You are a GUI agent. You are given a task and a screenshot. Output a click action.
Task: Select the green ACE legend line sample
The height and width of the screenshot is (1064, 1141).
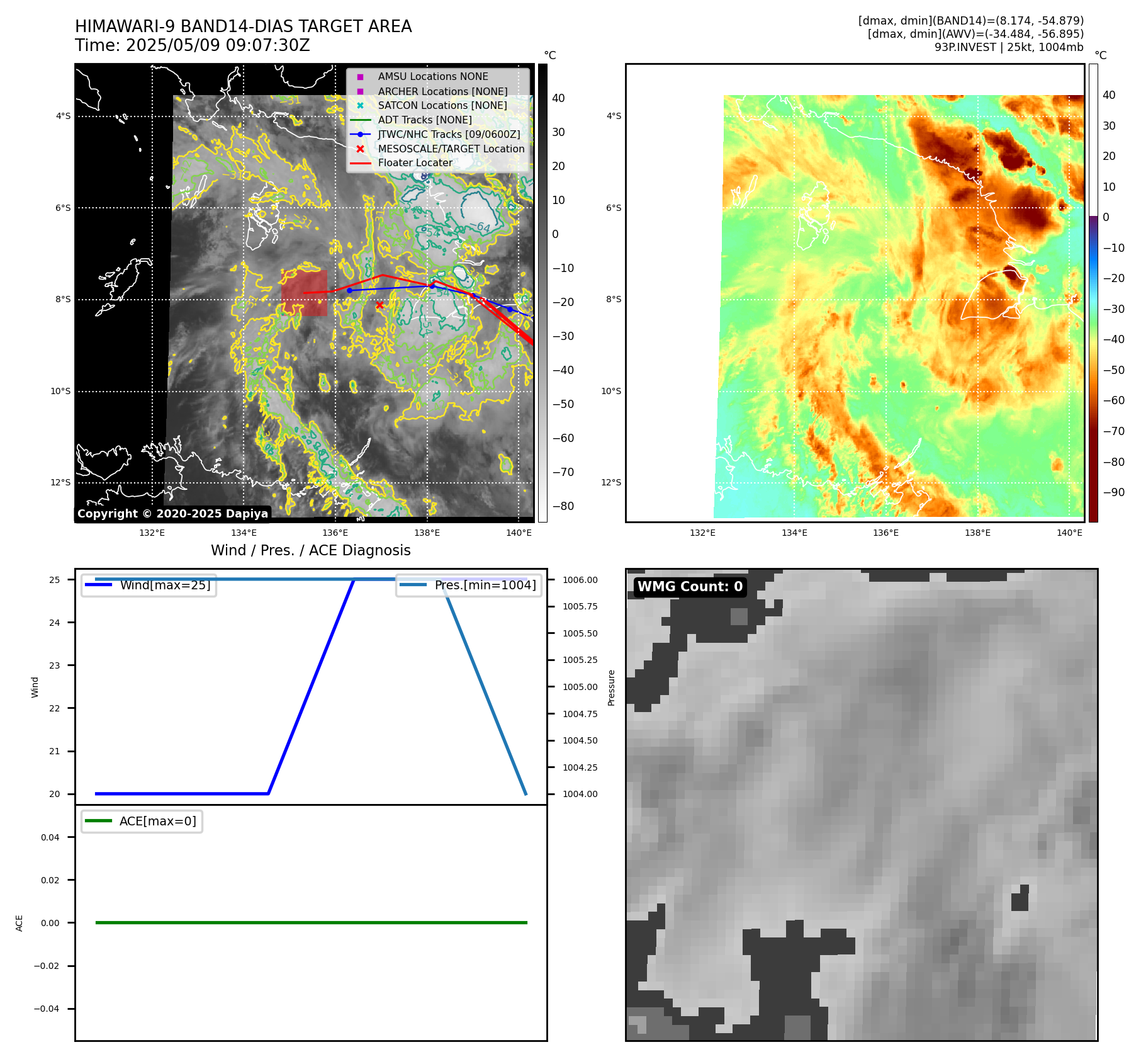point(98,821)
